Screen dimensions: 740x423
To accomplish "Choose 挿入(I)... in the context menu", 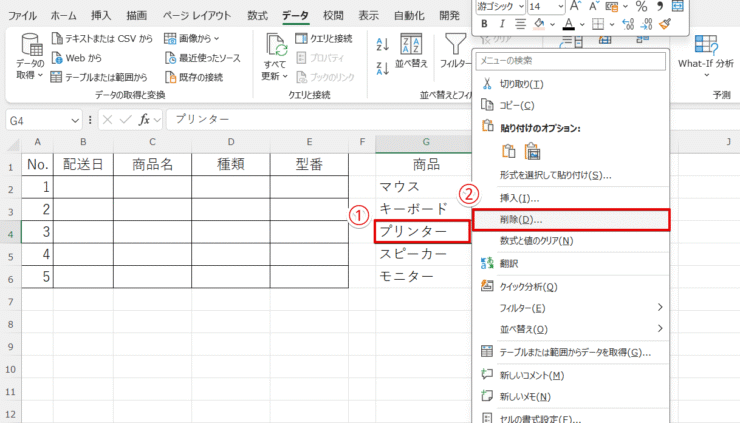I will click(571, 198).
